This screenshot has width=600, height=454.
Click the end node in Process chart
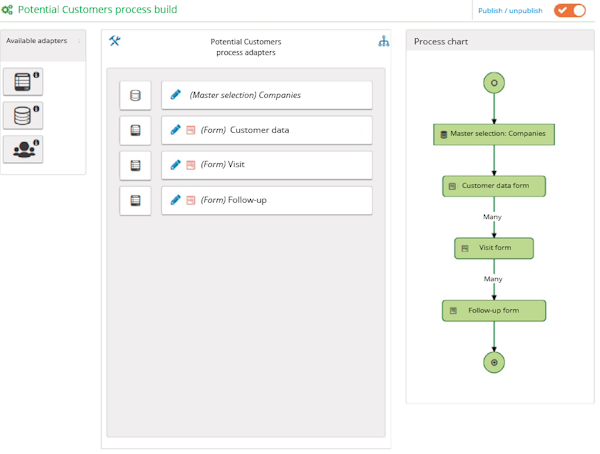click(x=494, y=362)
